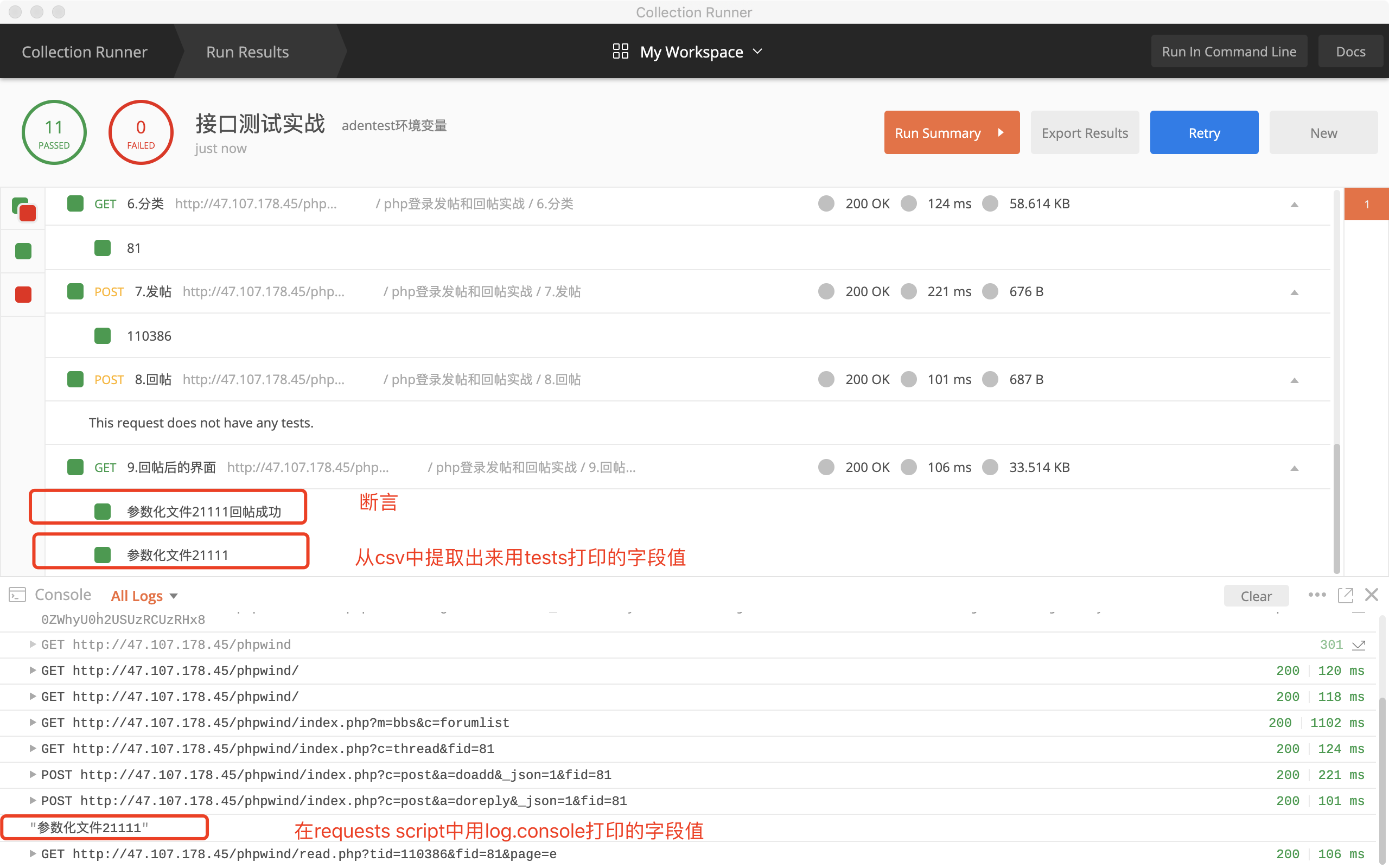This screenshot has width=1389, height=868.
Task: Close the Console panel
Action: tap(1372, 595)
